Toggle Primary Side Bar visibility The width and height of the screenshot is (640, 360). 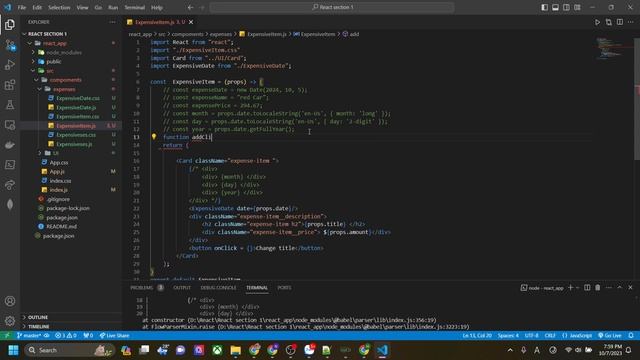[544, 7]
